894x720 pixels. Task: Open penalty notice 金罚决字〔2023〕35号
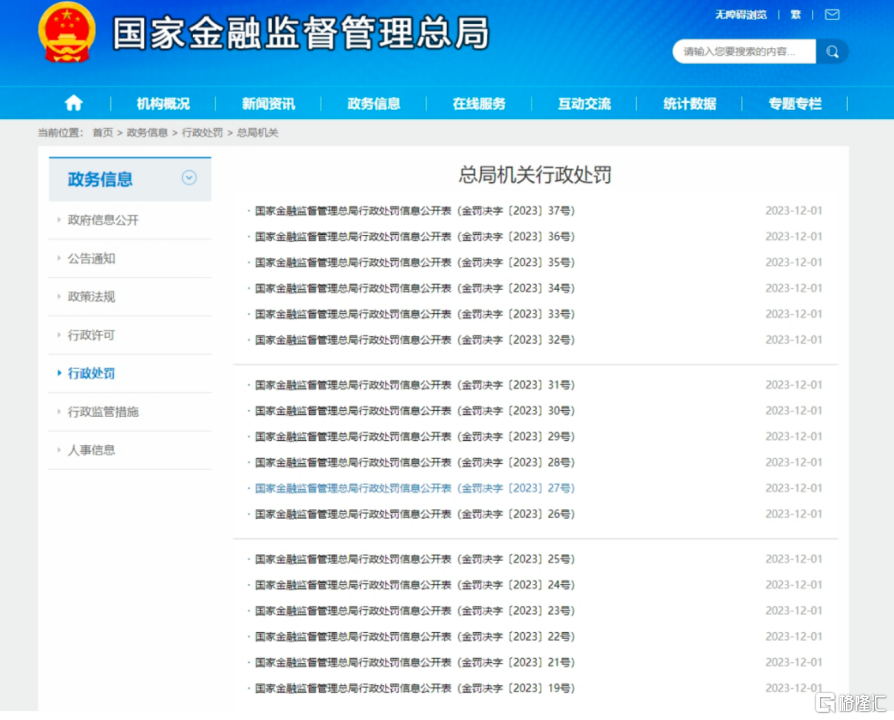tap(415, 262)
